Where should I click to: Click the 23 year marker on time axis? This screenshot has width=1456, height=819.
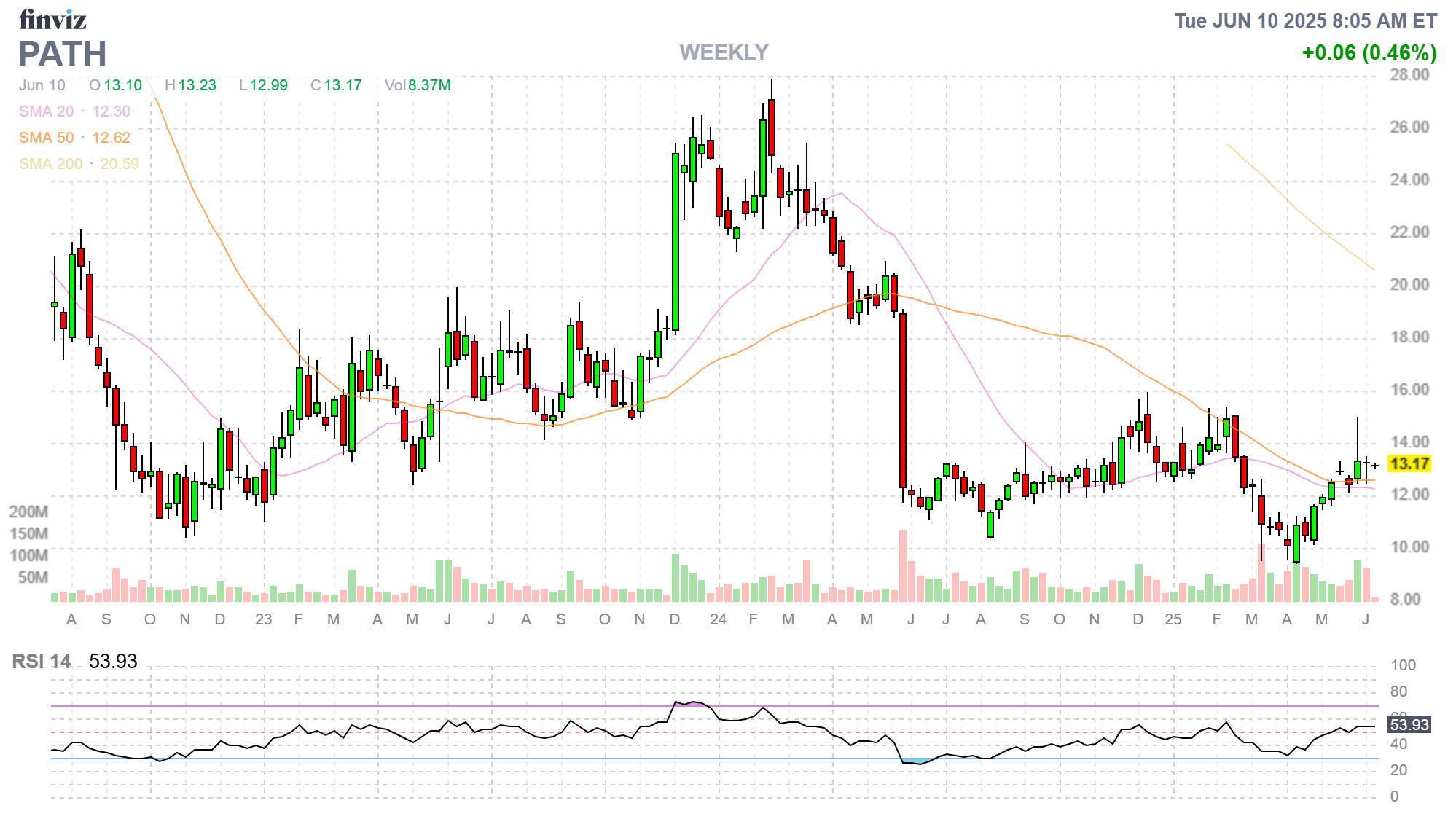pyautogui.click(x=263, y=619)
